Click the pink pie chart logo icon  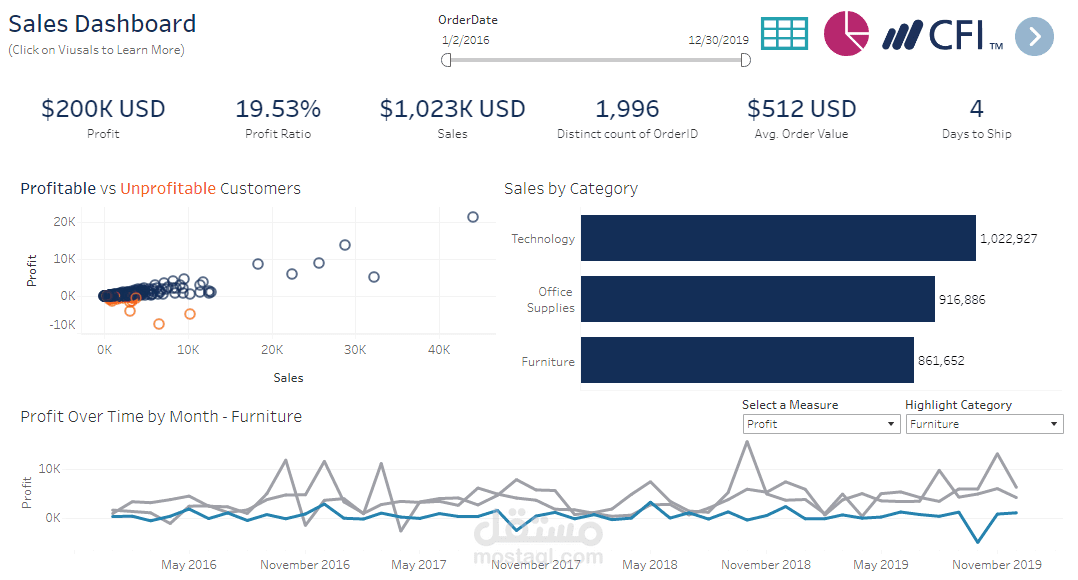coord(845,33)
